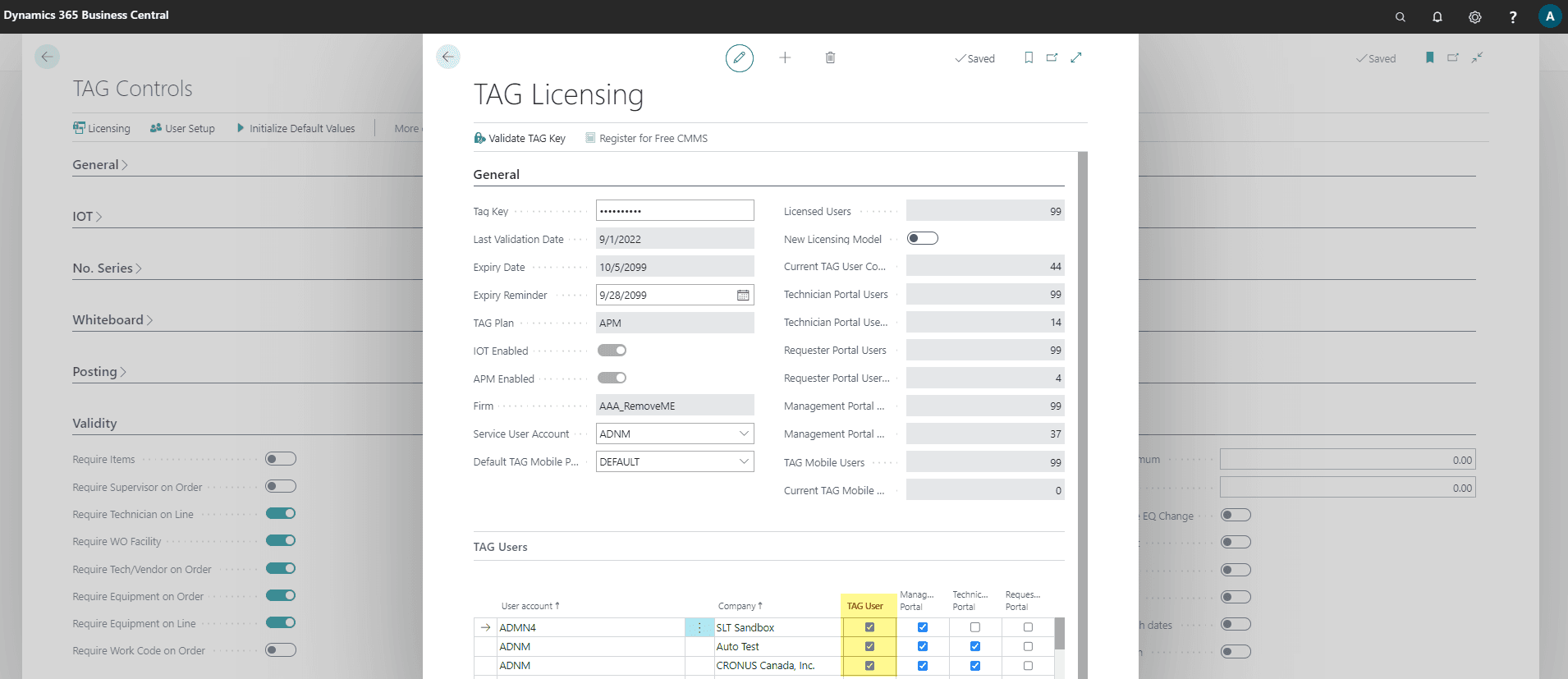Click the TAG Licensing vertical scrollbar
Image resolution: width=1568 pixels, height=679 pixels.
pos(1083,415)
